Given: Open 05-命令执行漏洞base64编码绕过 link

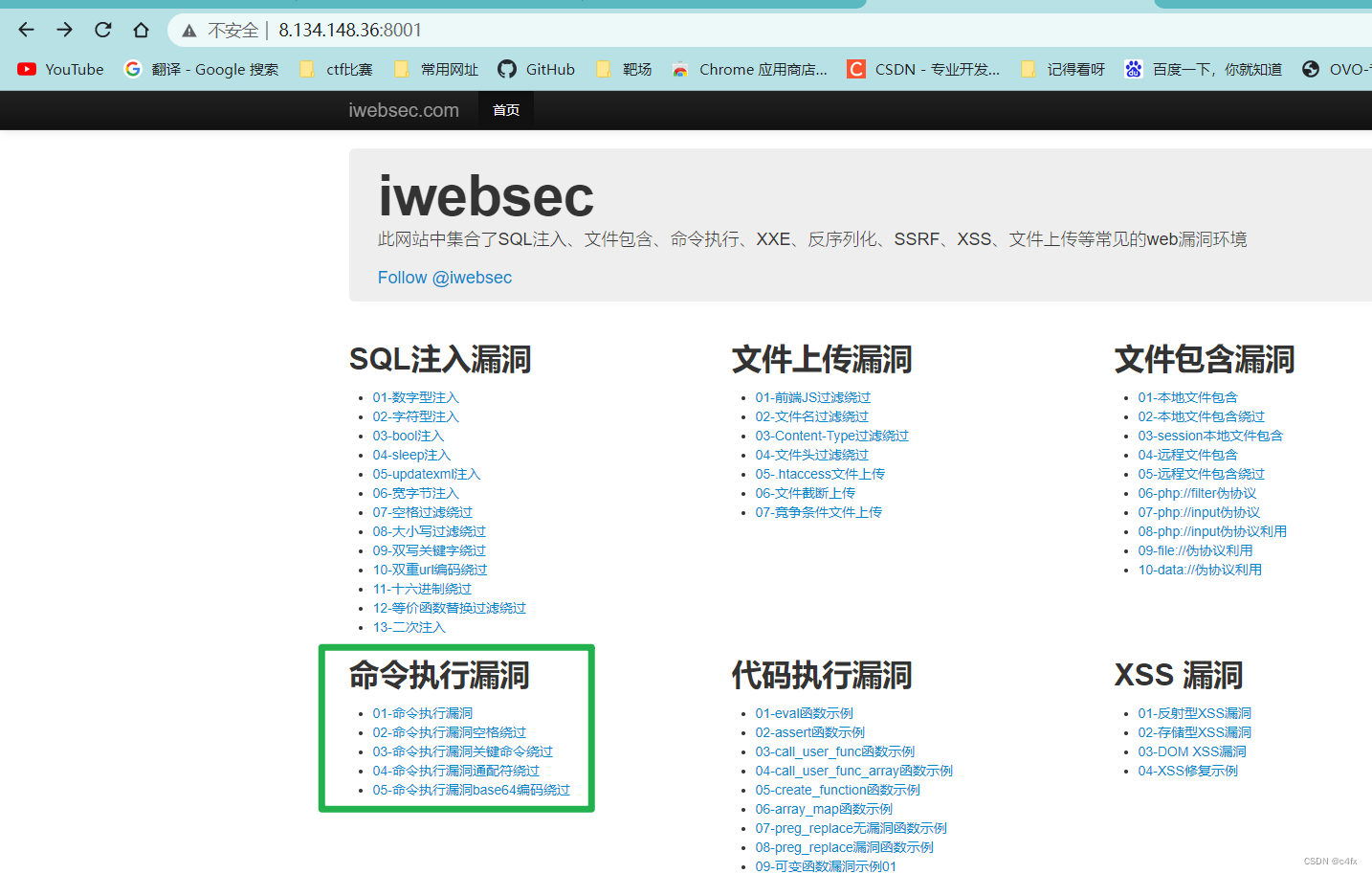Looking at the screenshot, I should tap(472, 790).
